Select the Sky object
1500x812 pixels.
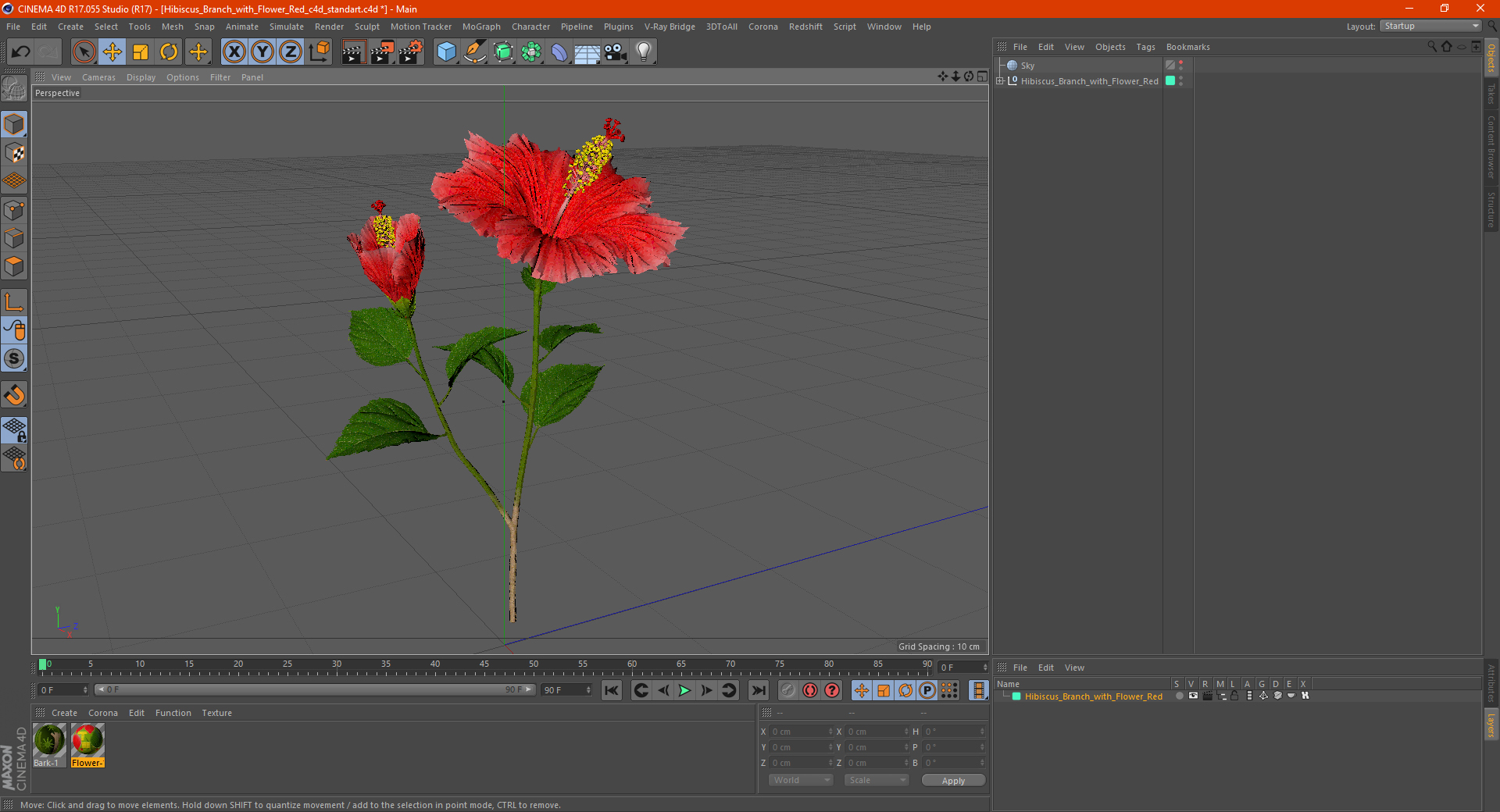click(x=1027, y=66)
